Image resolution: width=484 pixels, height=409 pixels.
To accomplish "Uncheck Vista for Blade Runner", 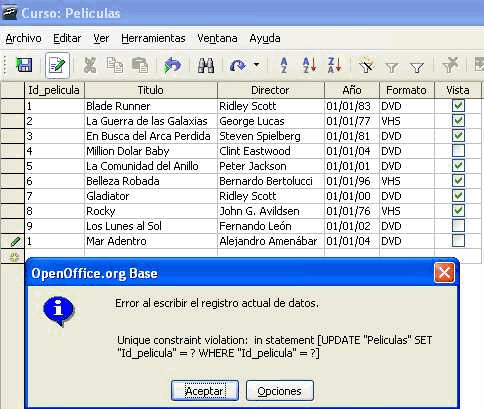I will [x=458, y=106].
